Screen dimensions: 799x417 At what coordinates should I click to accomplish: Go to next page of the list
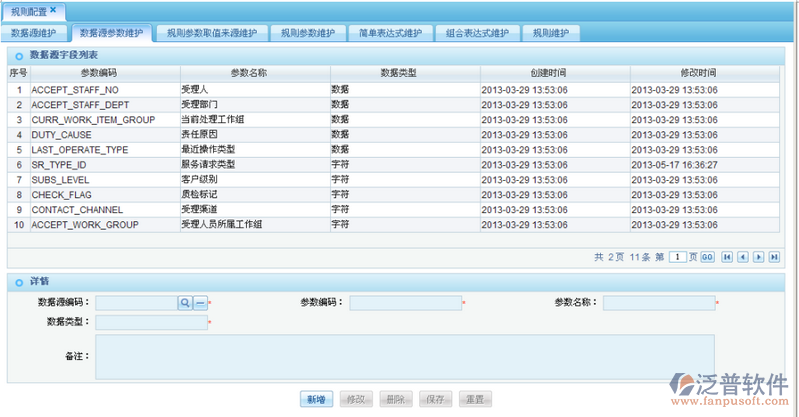point(758,257)
